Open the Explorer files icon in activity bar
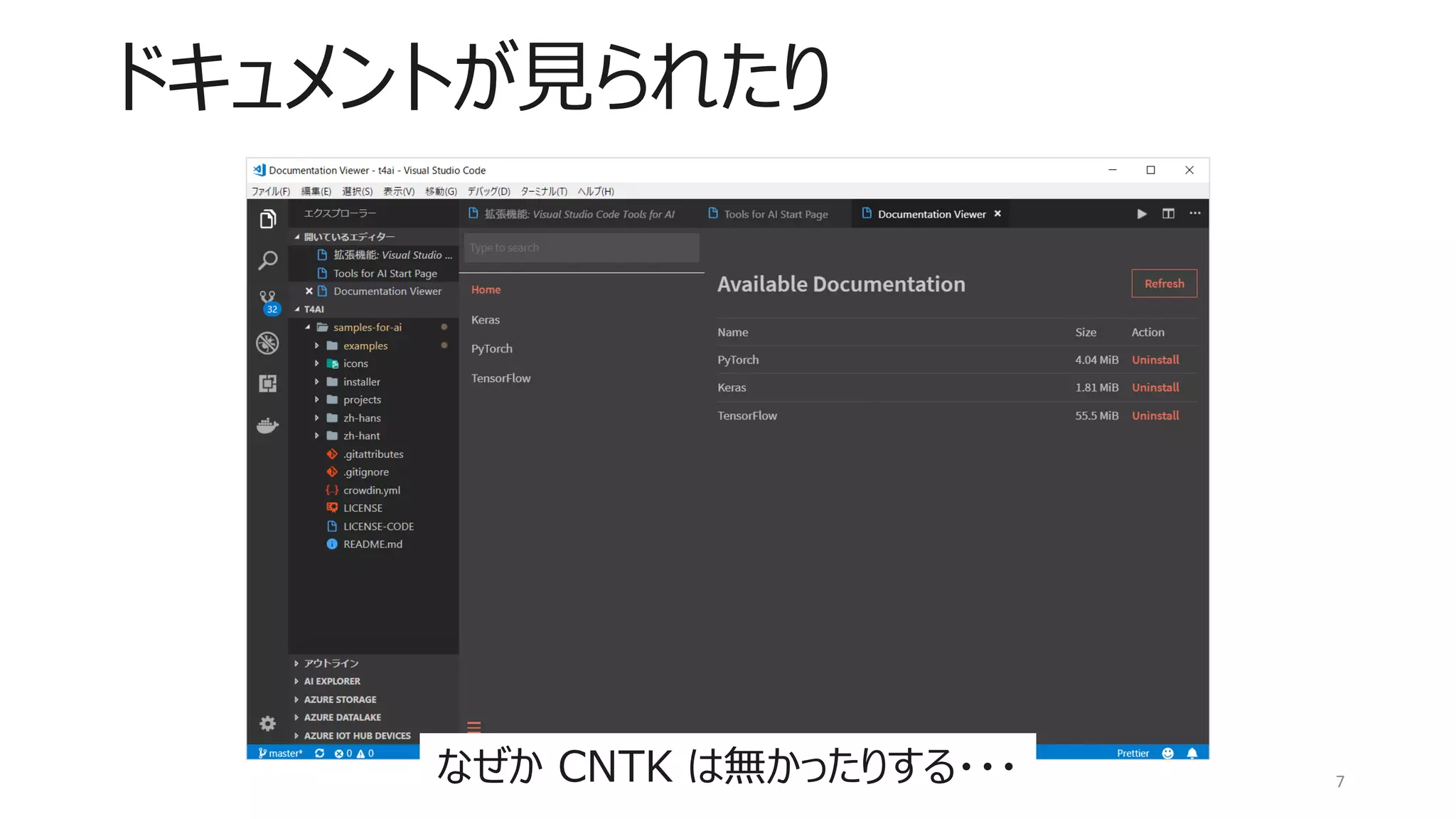Screen dimensions: 1456x819 point(267,219)
